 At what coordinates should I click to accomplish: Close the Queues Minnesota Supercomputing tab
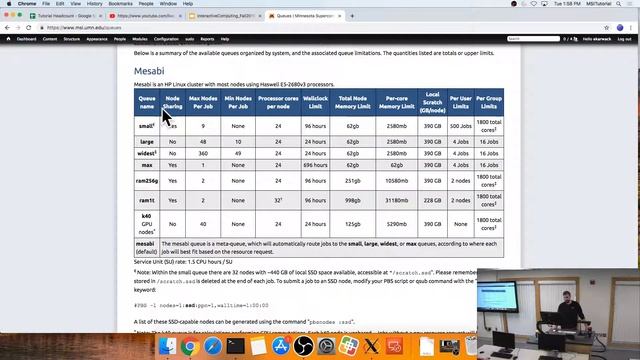tap(340, 16)
